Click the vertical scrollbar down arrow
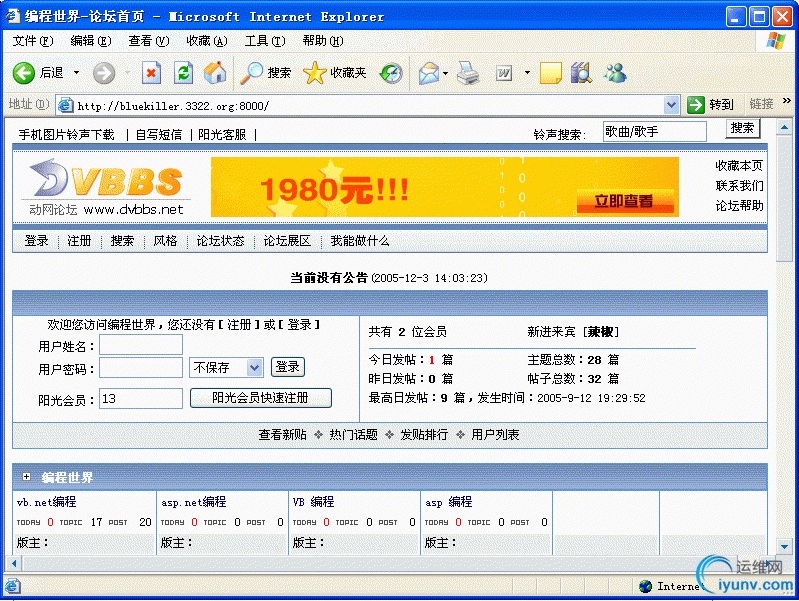The width and height of the screenshot is (799, 601). point(784,546)
